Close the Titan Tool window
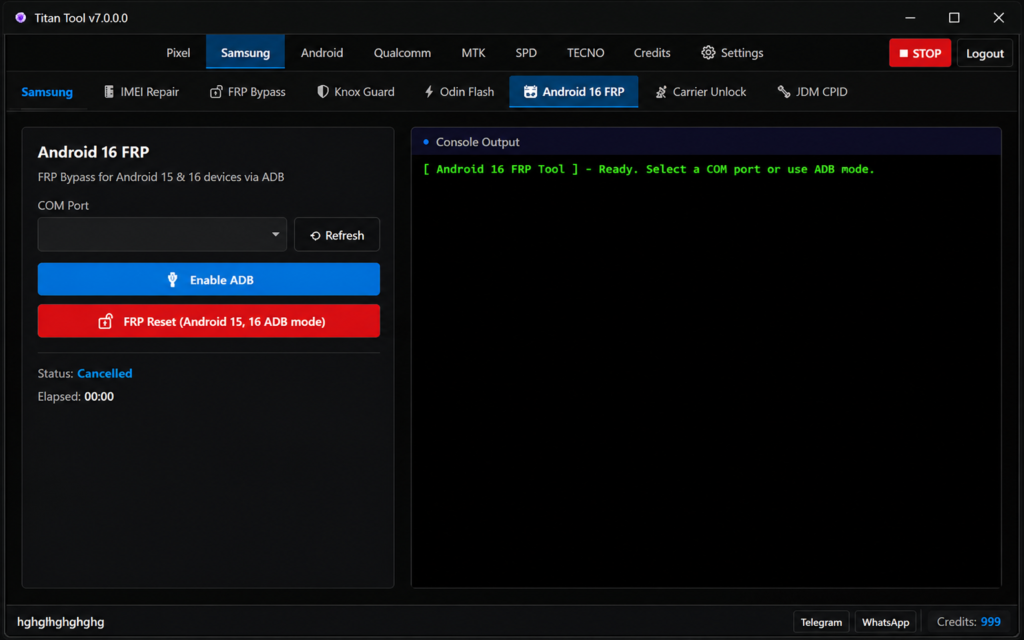Image resolution: width=1024 pixels, height=640 pixels. [999, 18]
